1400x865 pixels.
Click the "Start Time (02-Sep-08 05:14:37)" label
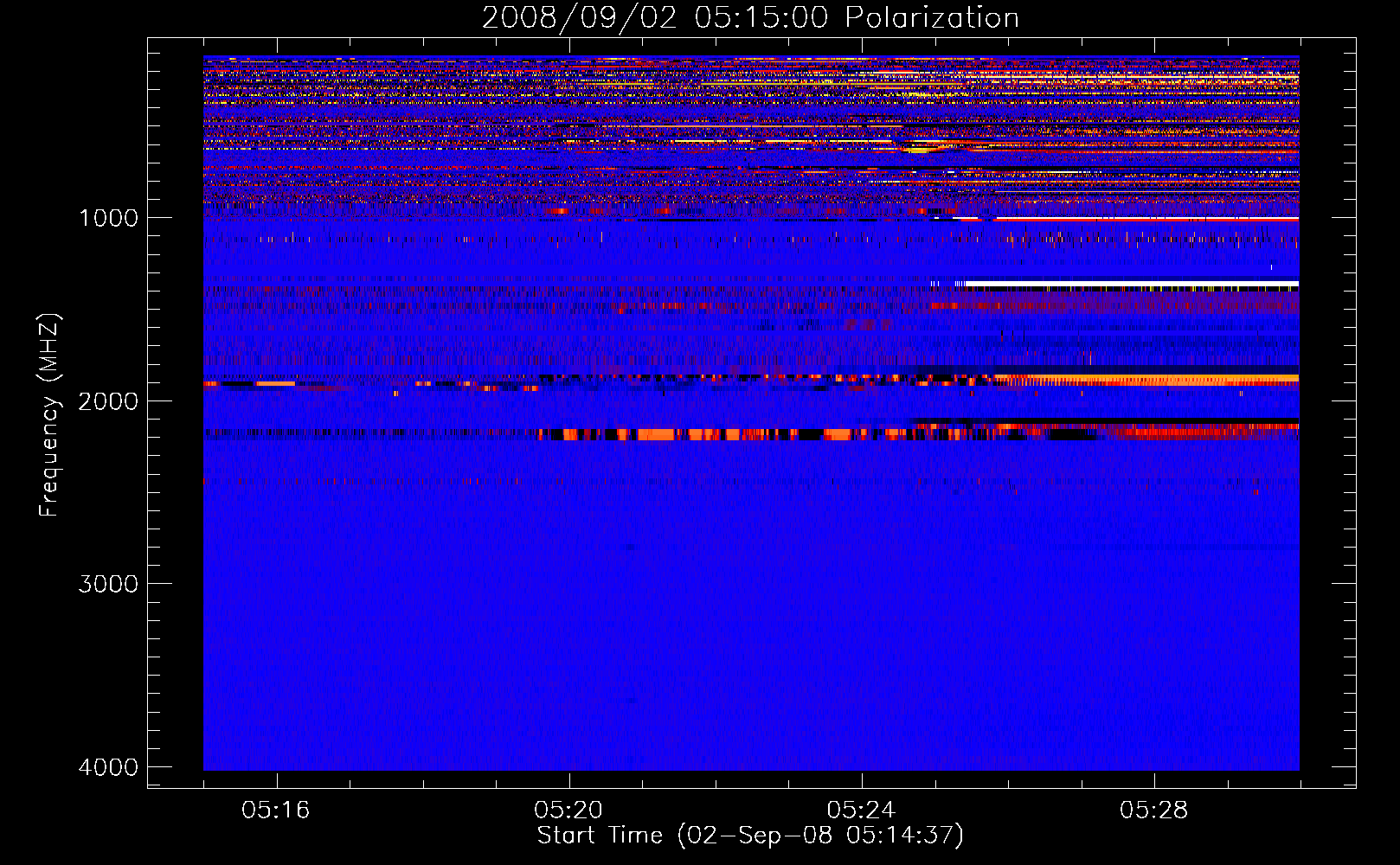pyautogui.click(x=750, y=836)
